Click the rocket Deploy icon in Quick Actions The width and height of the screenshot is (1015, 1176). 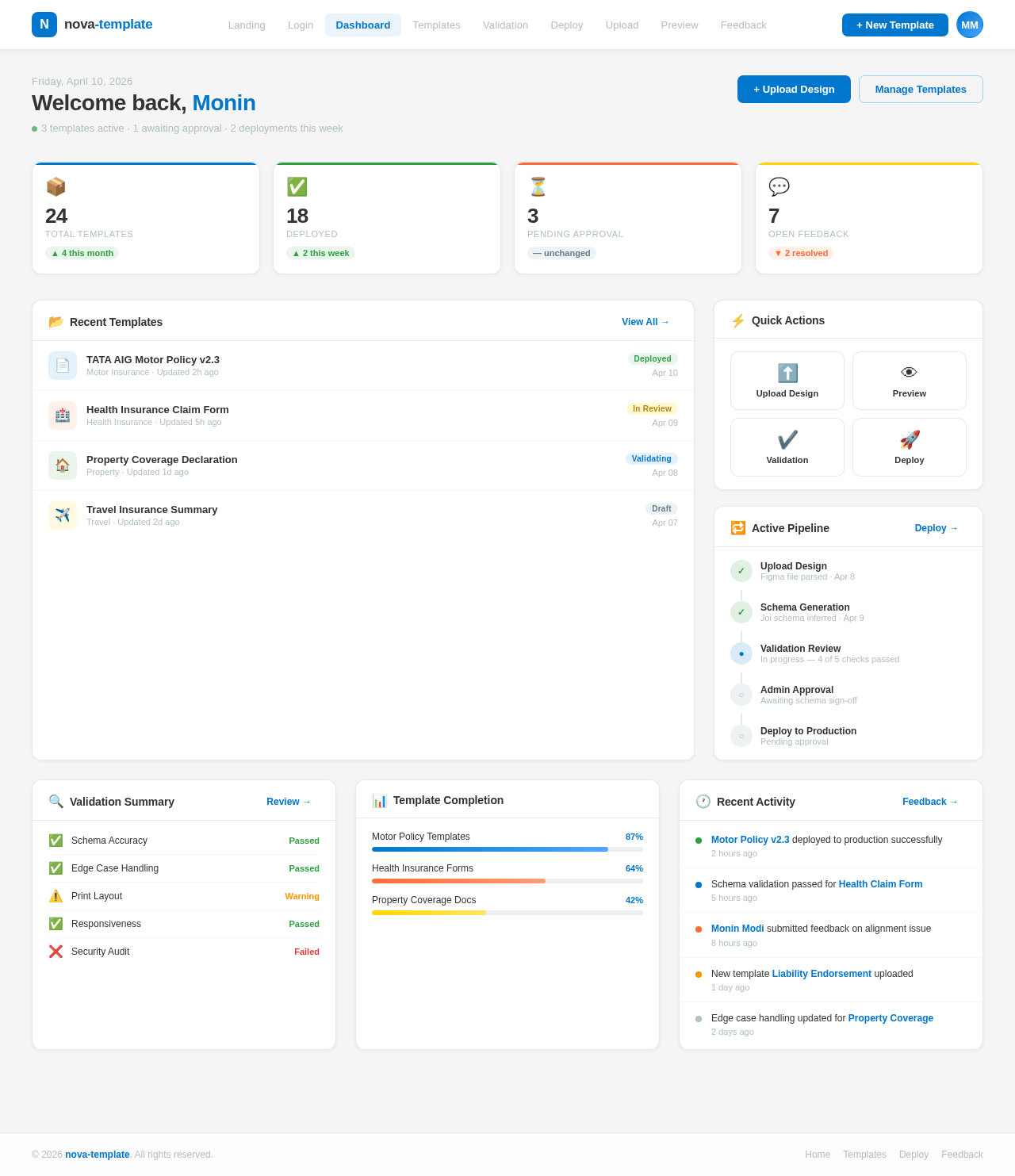click(910, 440)
